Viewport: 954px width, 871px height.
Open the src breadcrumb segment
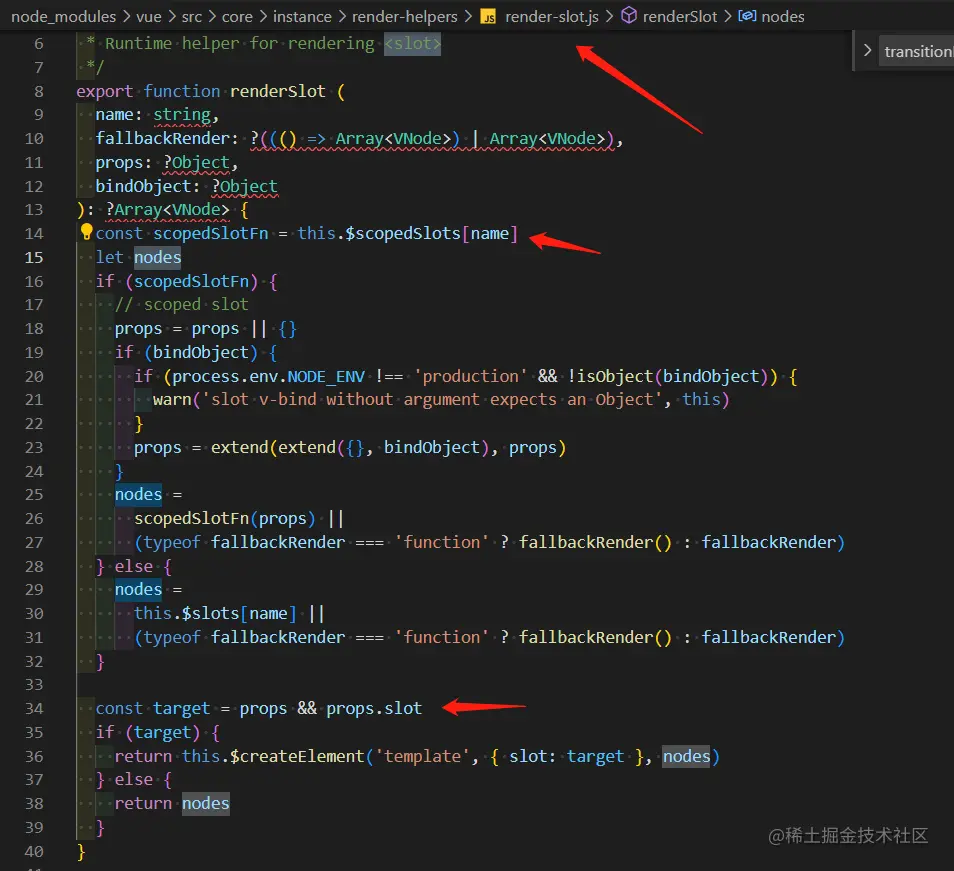coord(192,16)
